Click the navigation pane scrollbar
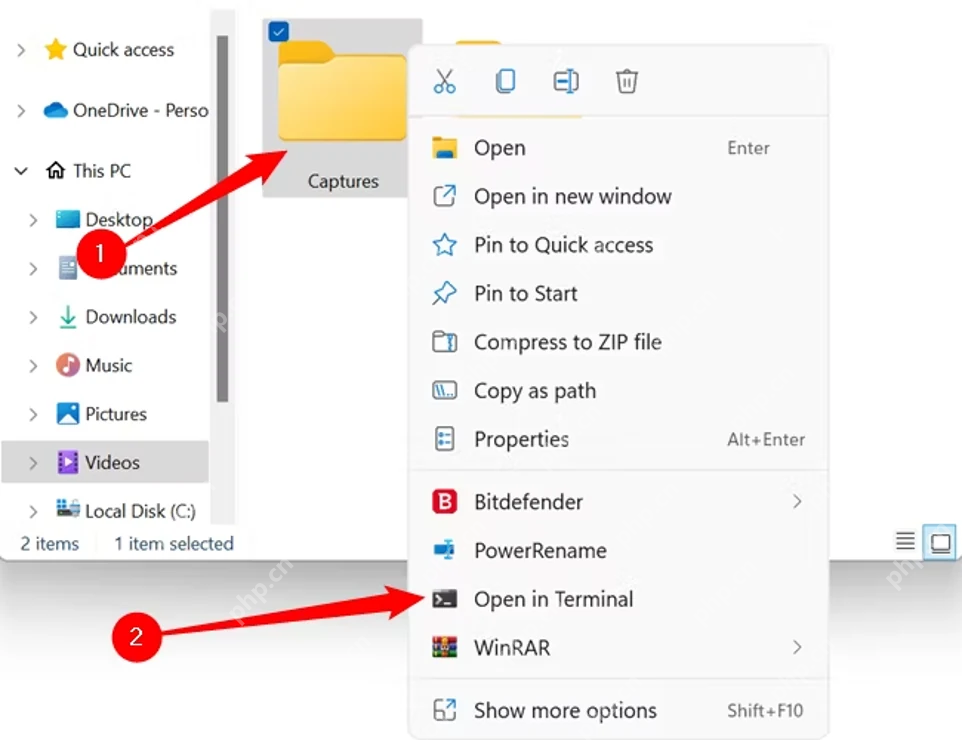Image resolution: width=962 pixels, height=740 pixels. [222, 218]
